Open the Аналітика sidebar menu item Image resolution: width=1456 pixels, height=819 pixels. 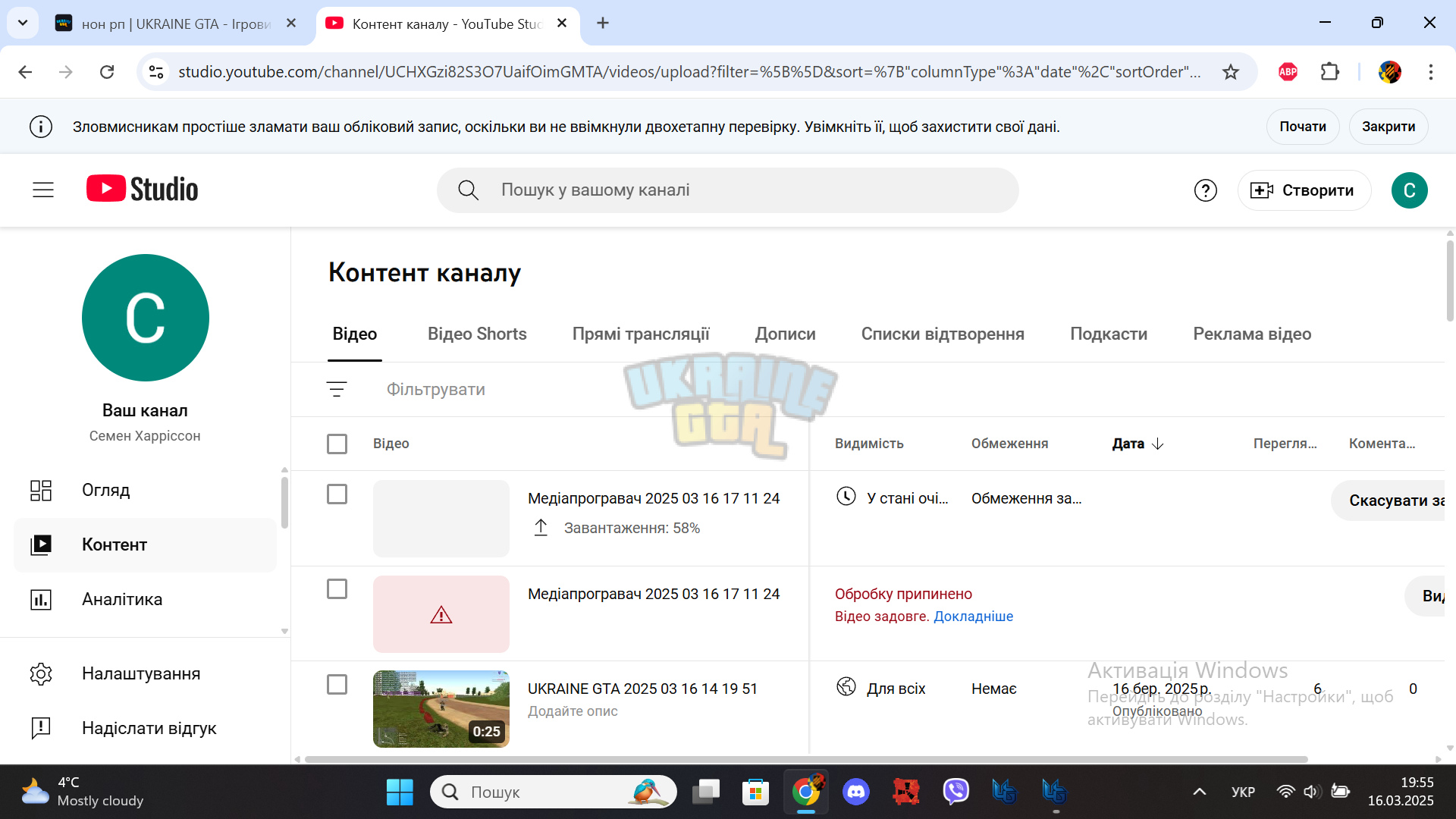click(146, 599)
